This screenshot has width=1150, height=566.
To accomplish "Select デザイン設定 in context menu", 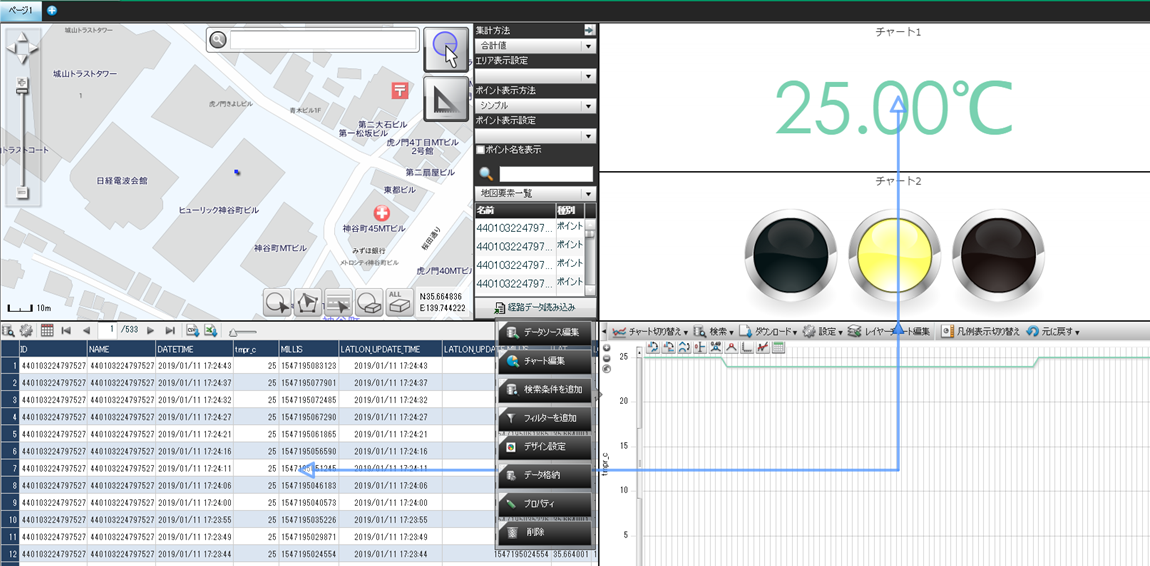I will click(544, 446).
